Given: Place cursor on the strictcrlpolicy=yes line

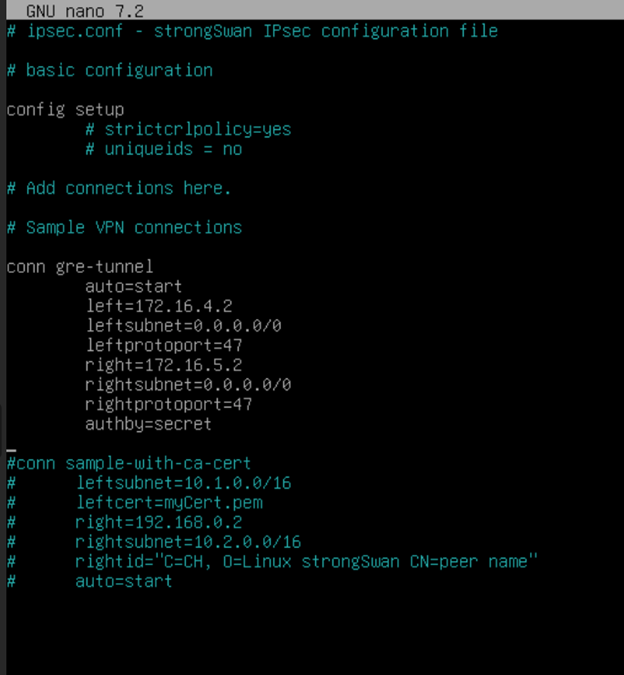Looking at the screenshot, I should tap(188, 129).
